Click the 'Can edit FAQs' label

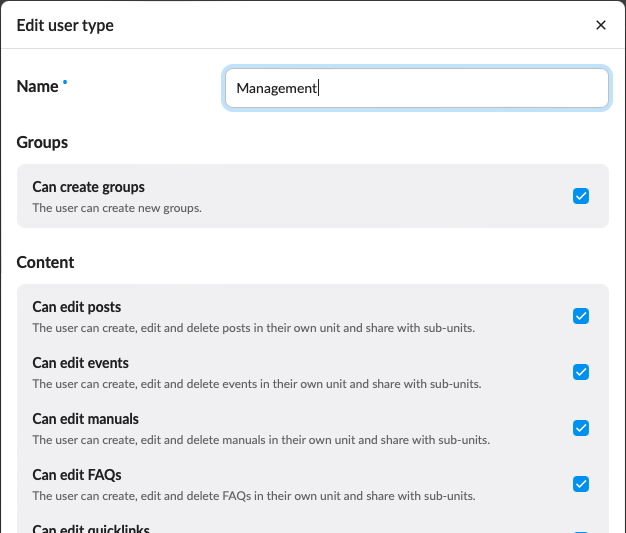tap(77, 475)
